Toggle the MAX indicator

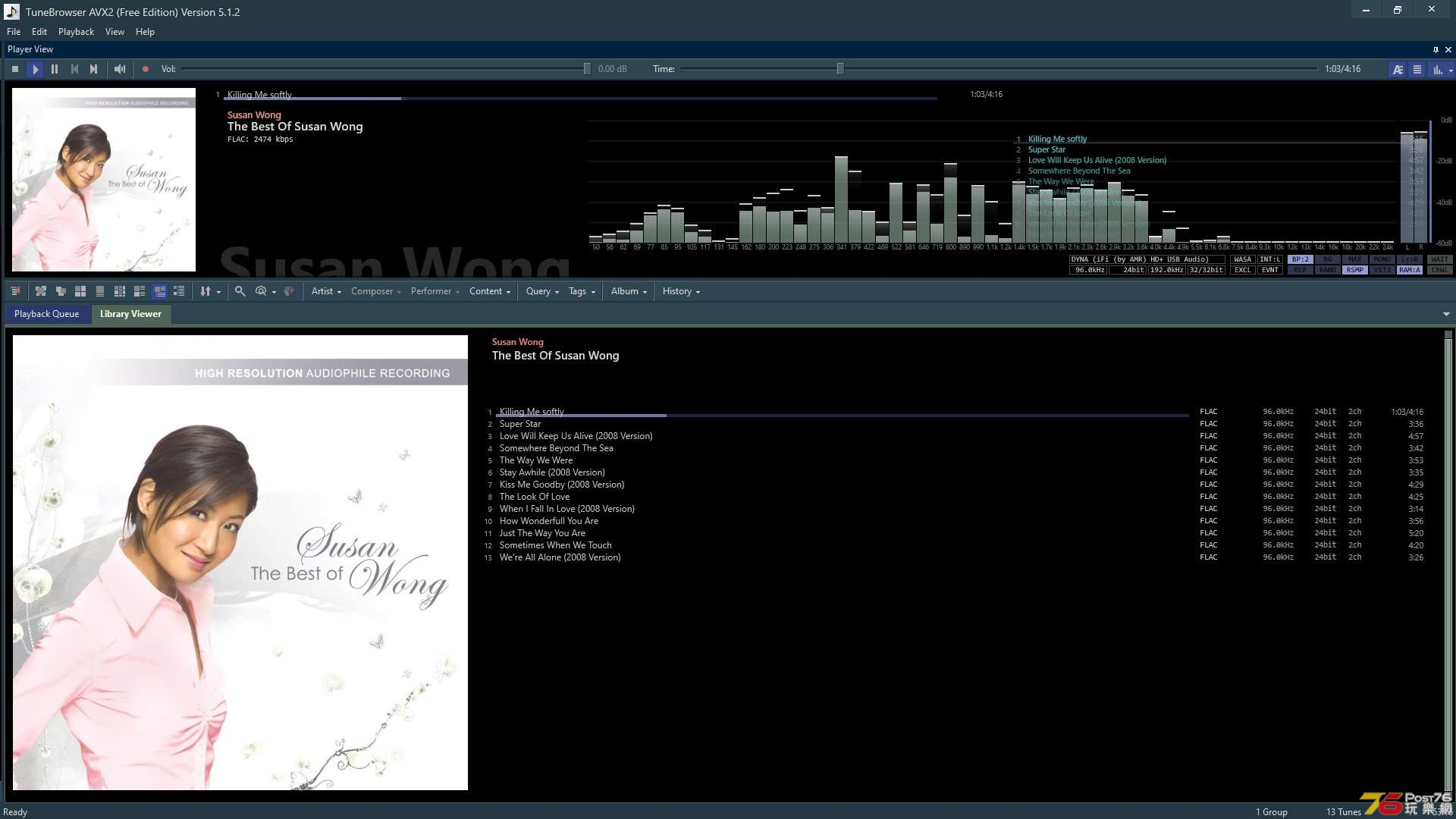pyautogui.click(x=1355, y=259)
